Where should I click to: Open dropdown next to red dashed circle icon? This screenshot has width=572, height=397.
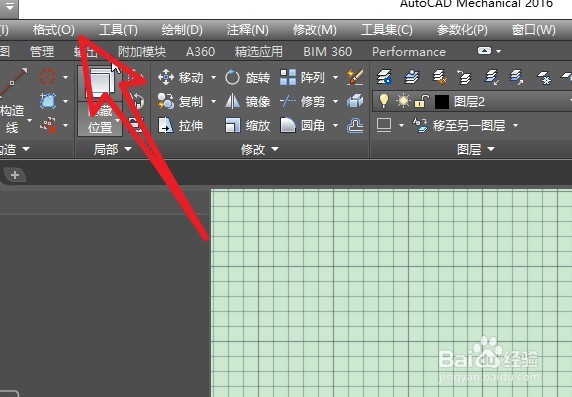[66, 77]
